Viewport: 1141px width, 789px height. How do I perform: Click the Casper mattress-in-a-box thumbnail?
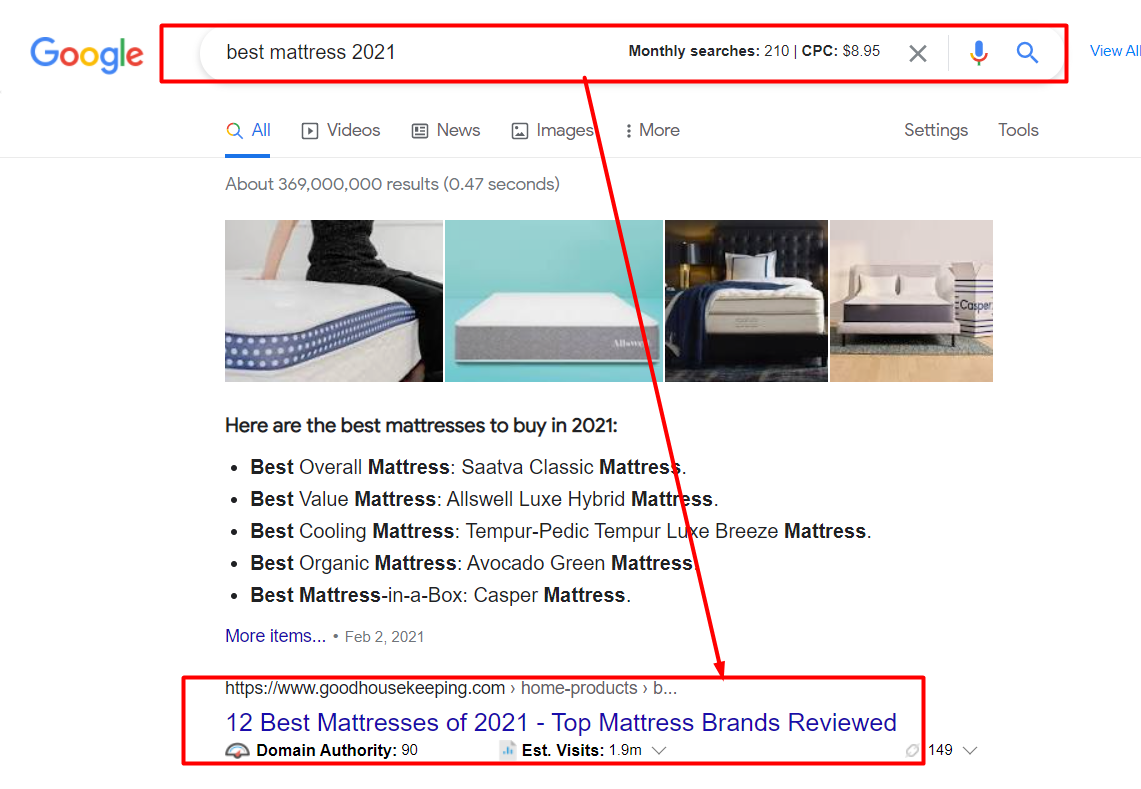[x=911, y=300]
